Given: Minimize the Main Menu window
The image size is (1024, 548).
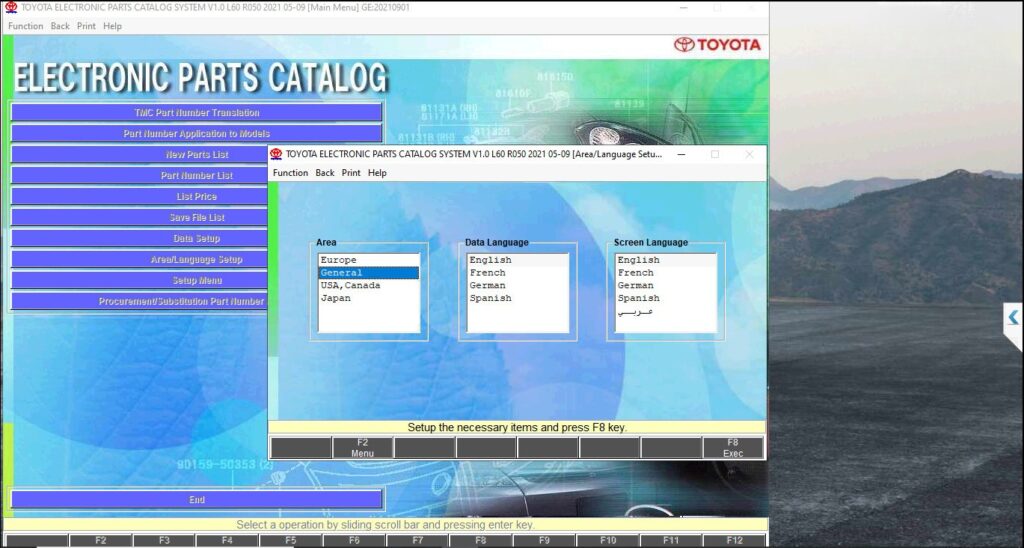Looking at the screenshot, I should click(683, 8).
